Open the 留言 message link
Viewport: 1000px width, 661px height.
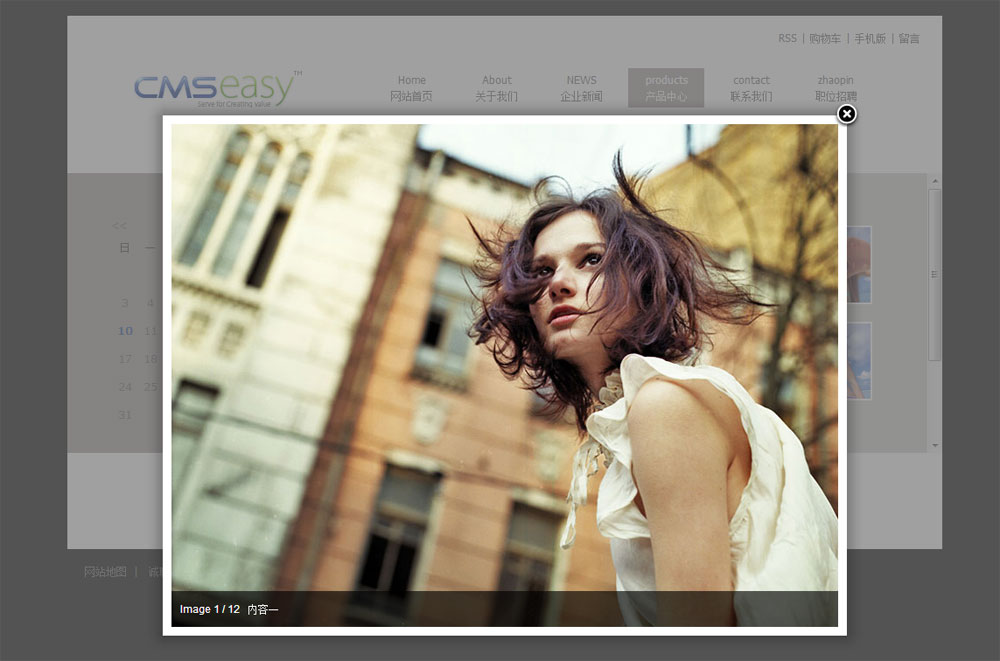909,39
